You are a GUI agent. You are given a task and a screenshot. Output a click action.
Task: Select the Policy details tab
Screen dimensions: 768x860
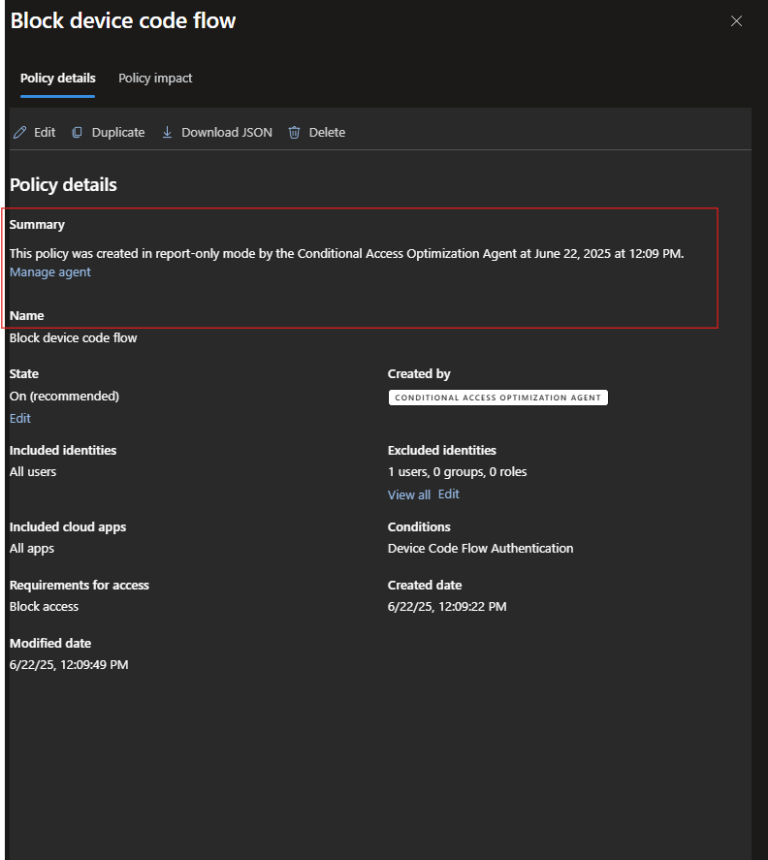tap(57, 78)
